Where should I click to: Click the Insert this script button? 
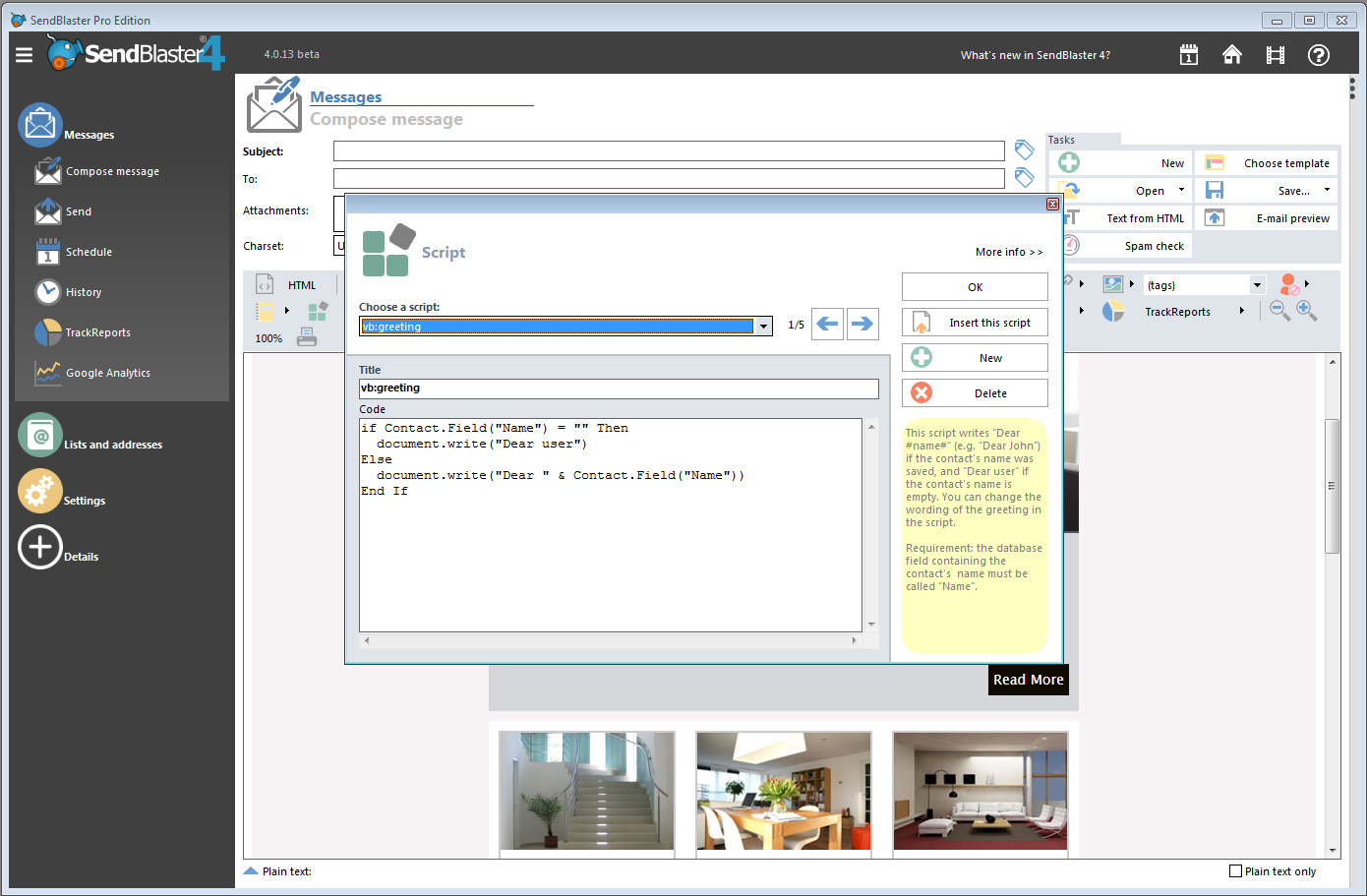(974, 323)
